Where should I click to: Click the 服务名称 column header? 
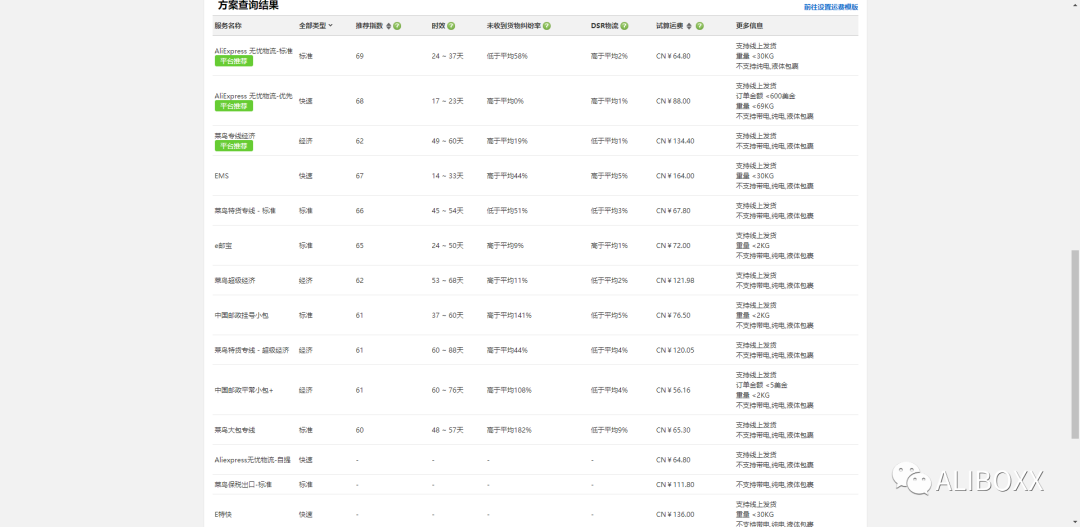pos(228,25)
